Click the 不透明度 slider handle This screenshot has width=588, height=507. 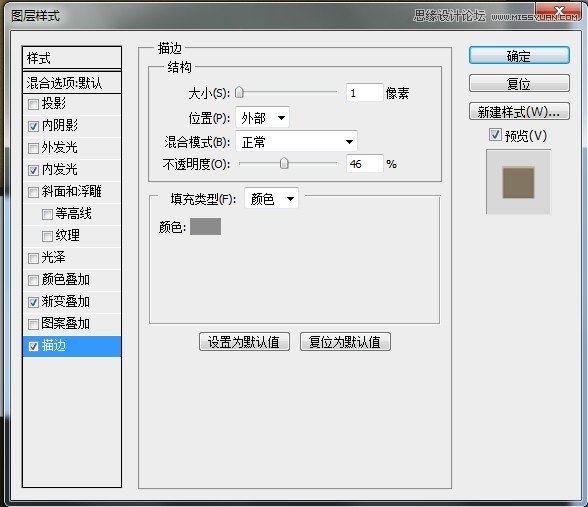pos(284,163)
